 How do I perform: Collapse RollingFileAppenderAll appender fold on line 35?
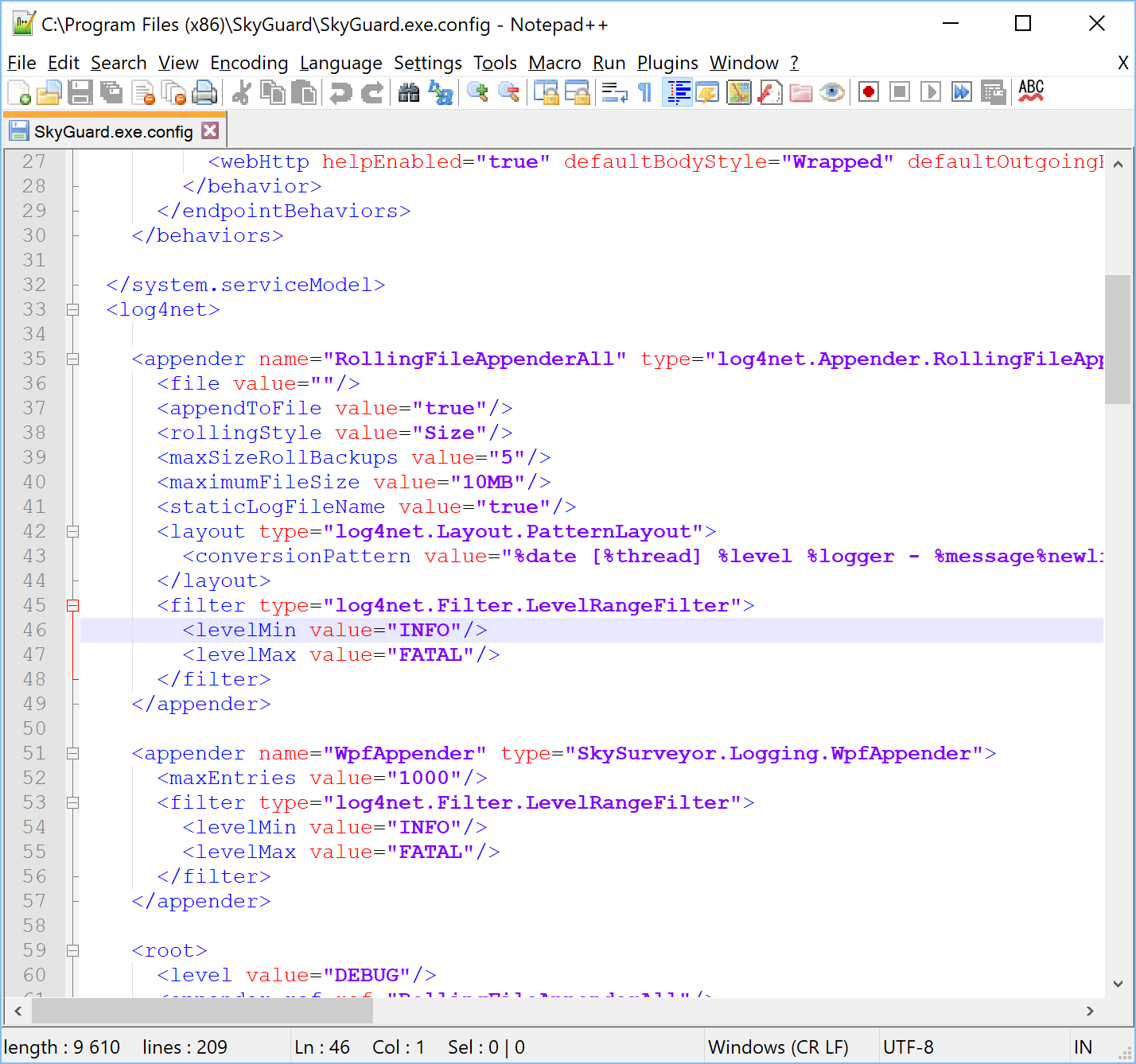[72, 359]
